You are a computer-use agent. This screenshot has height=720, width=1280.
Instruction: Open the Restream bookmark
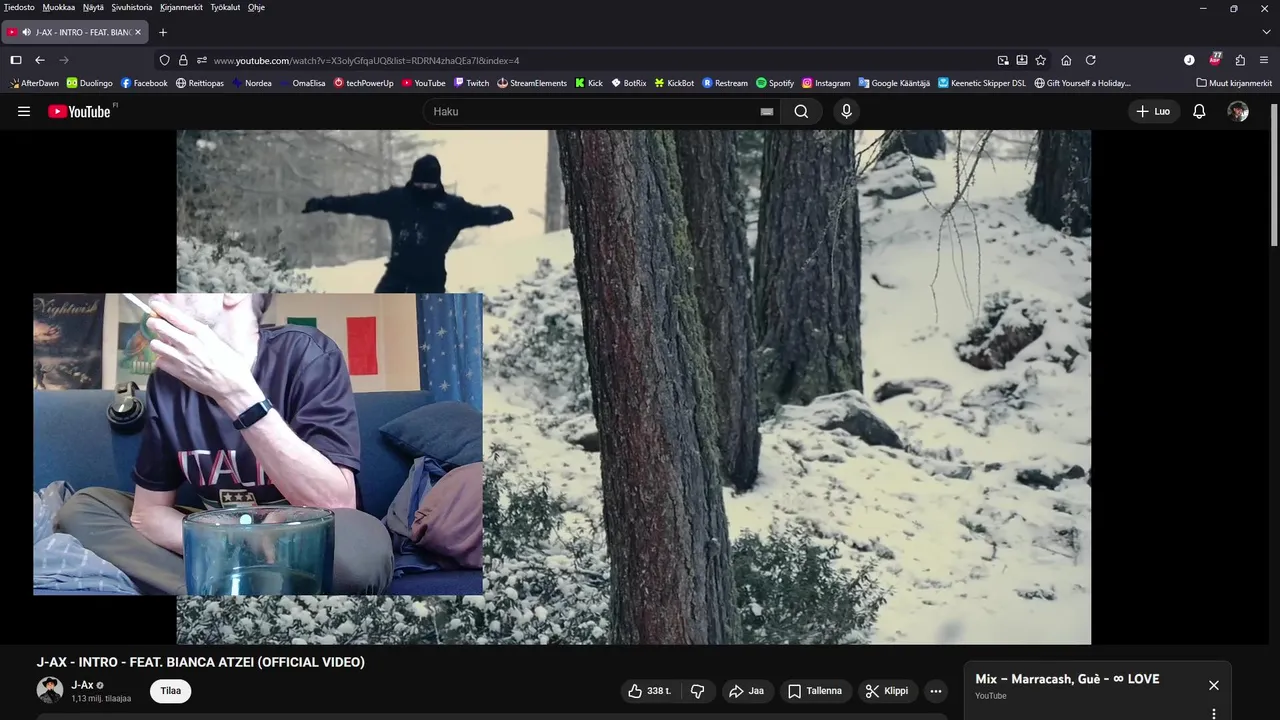pyautogui.click(x=725, y=83)
